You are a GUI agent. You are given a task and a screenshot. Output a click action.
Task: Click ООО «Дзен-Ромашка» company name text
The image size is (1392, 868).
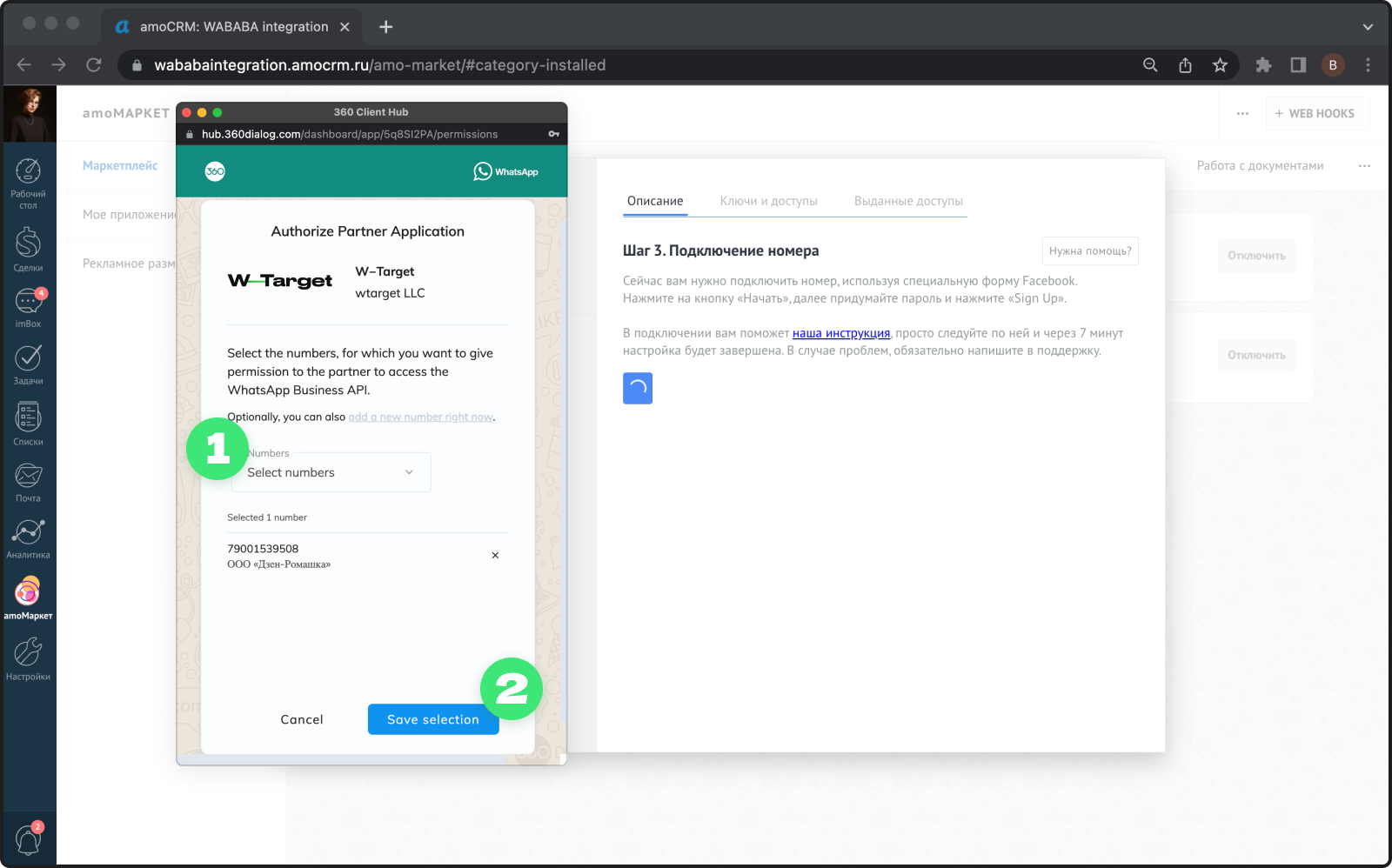click(x=278, y=564)
